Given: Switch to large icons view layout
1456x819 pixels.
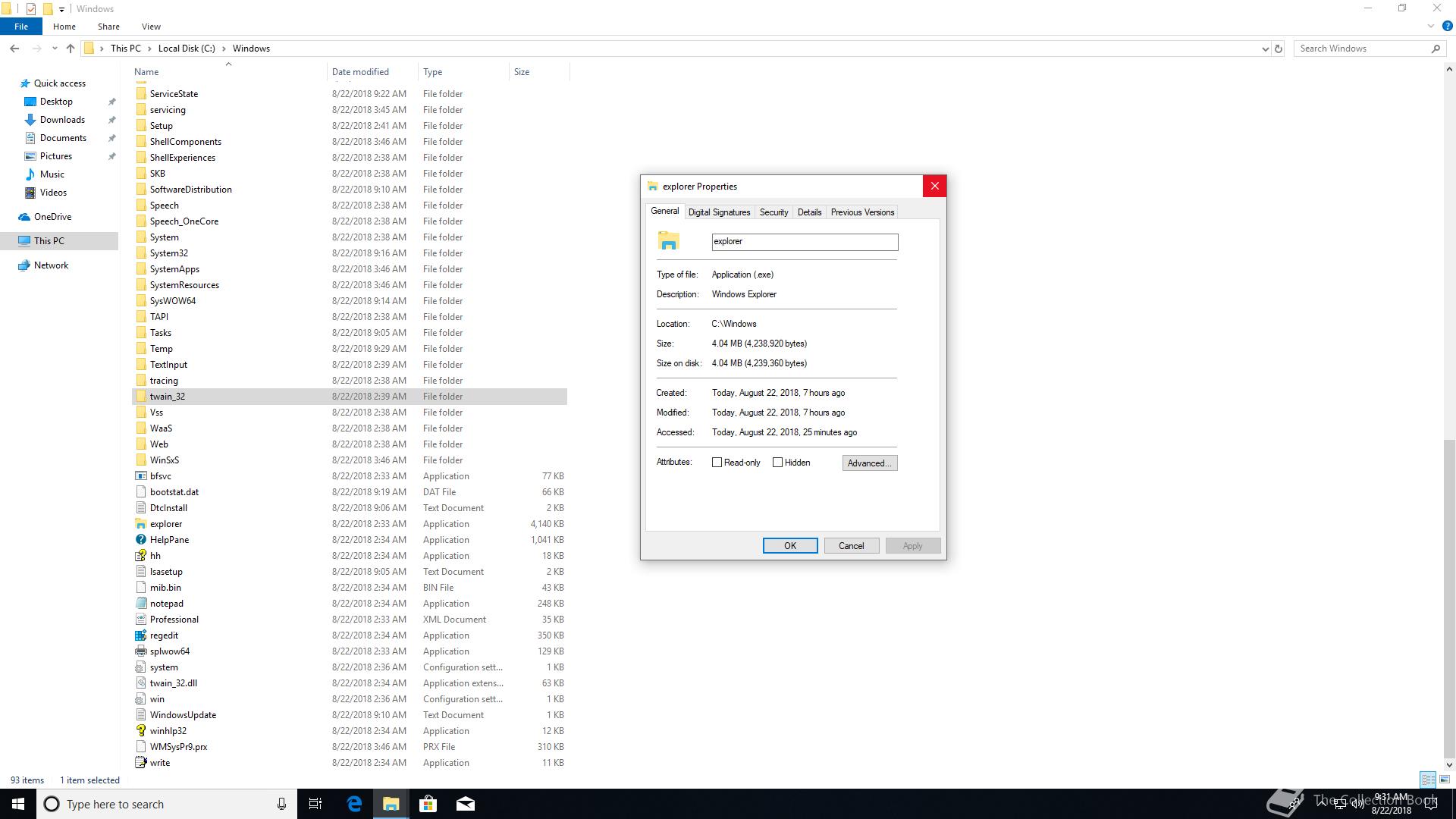Looking at the screenshot, I should (x=1445, y=780).
